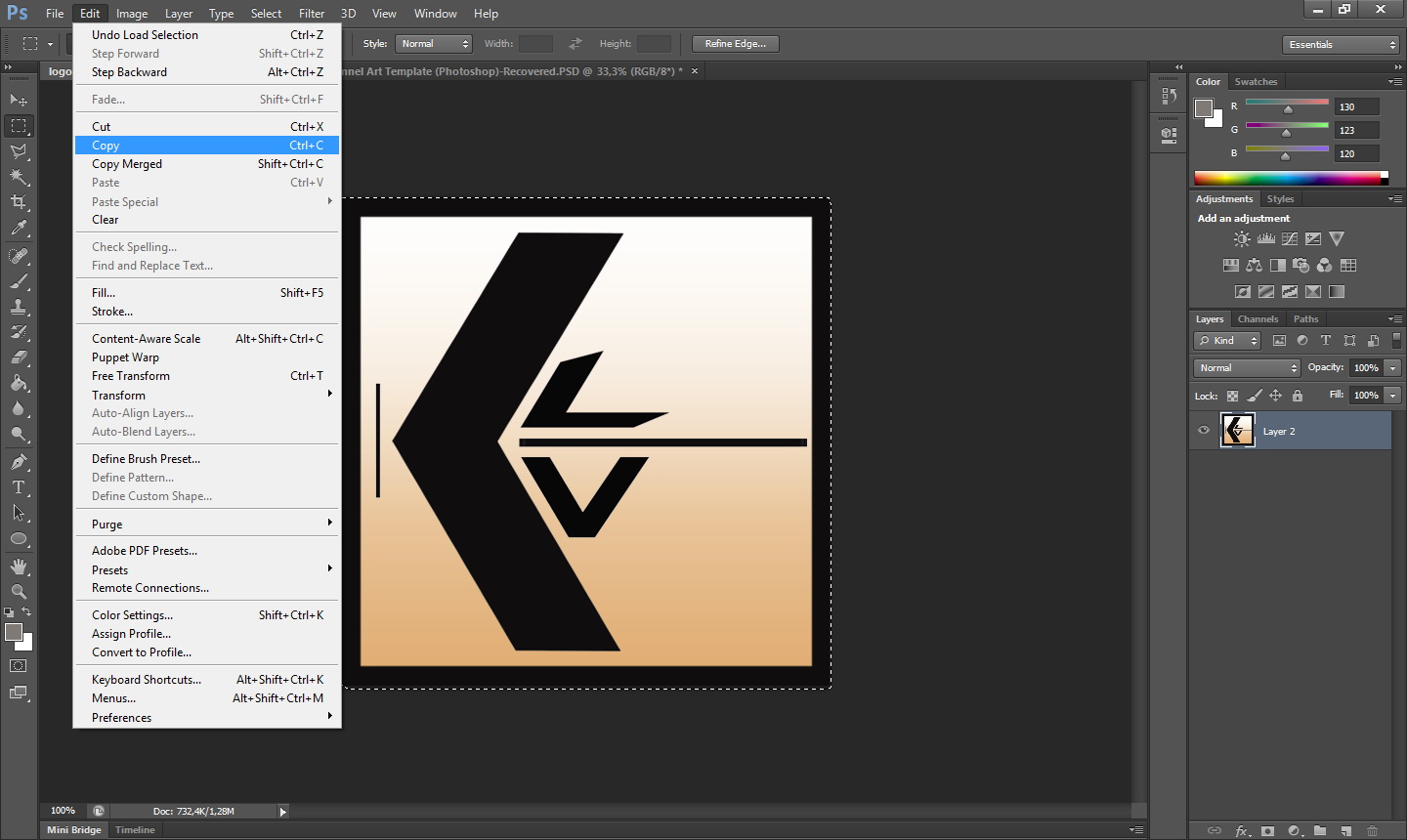Open the layer blend mode dropdown
Screen dimensions: 1407x840
pos(1247,368)
